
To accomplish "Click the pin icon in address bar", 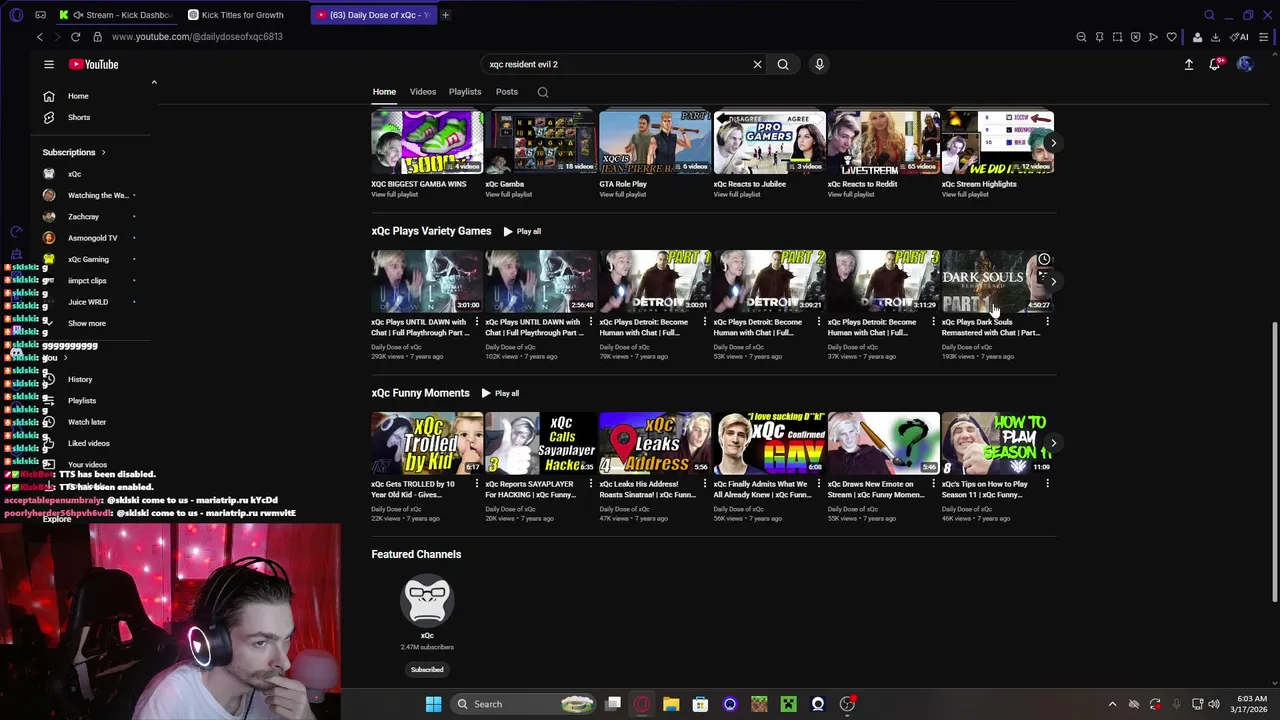I will click(x=1099, y=37).
